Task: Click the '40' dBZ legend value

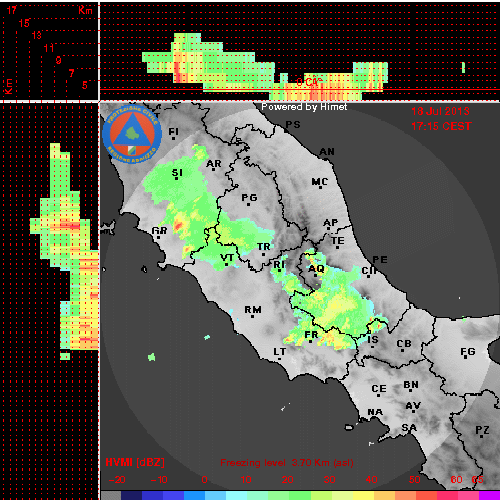Action: (x=372, y=480)
